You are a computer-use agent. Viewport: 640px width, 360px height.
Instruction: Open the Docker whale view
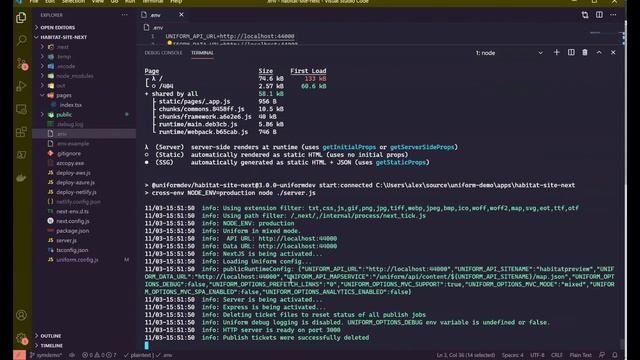pos(21,178)
